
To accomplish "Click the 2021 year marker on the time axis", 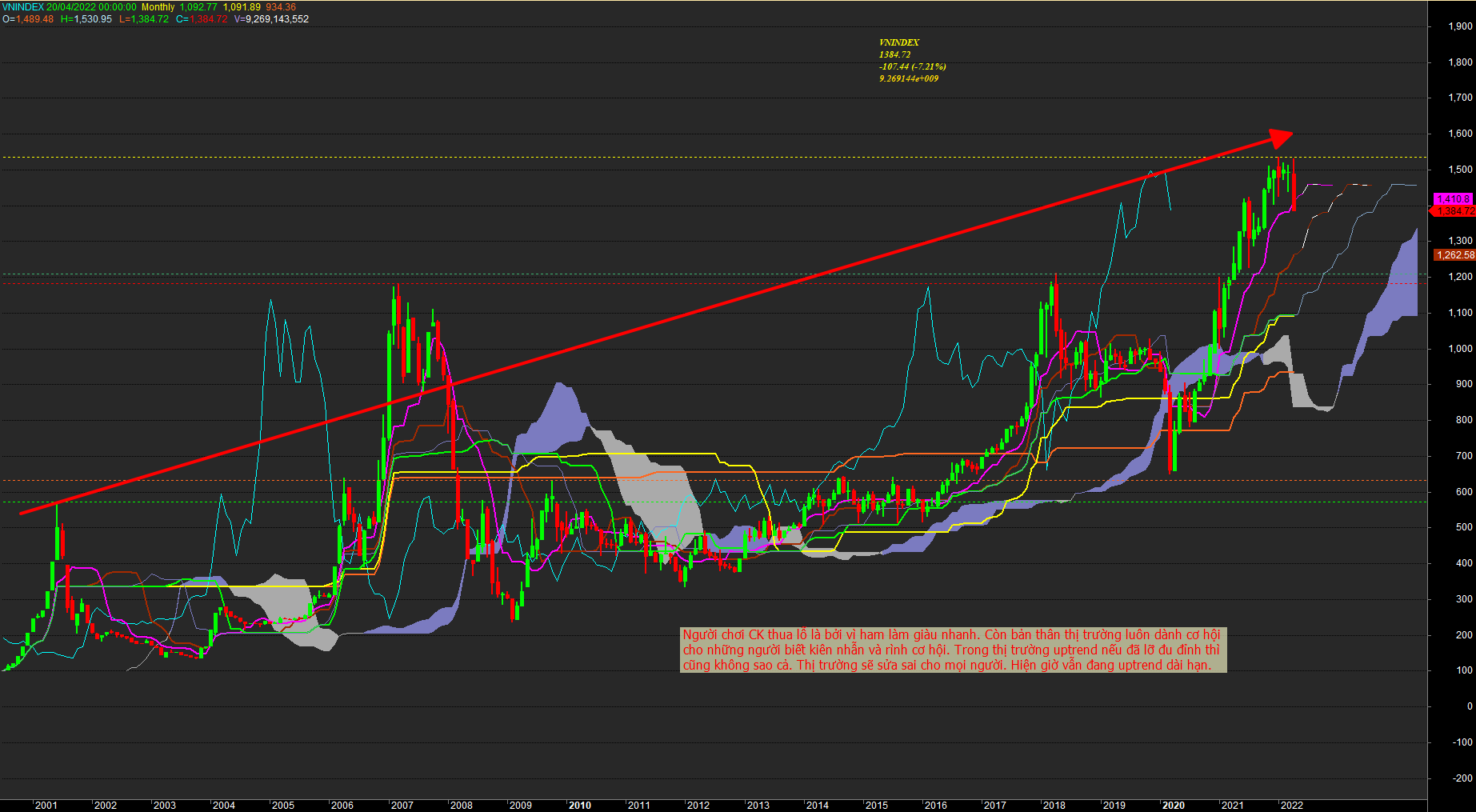I will point(1233,806).
